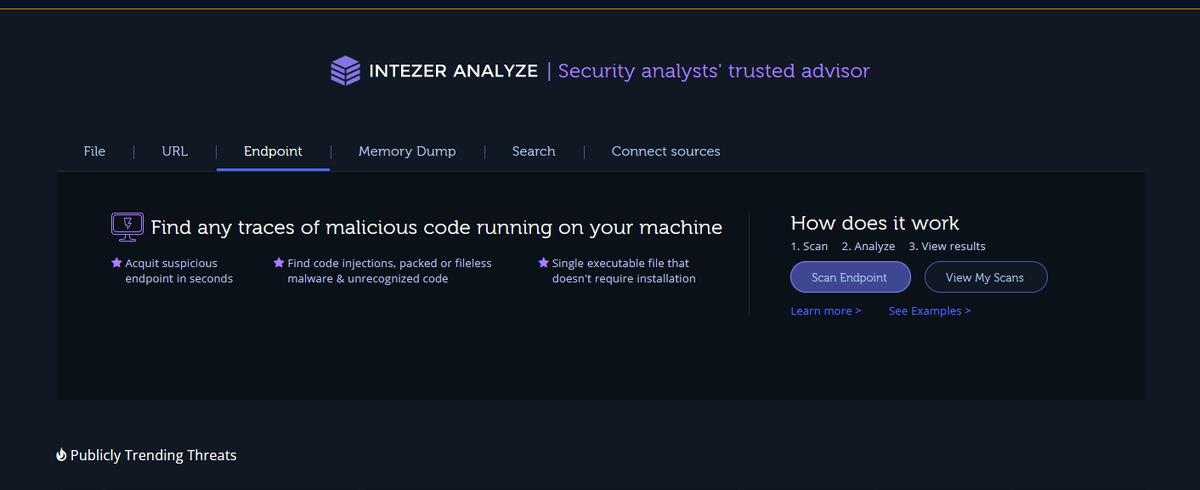The height and width of the screenshot is (490, 1200).
Task: Open the See Examples link
Action: pyautogui.click(x=930, y=311)
